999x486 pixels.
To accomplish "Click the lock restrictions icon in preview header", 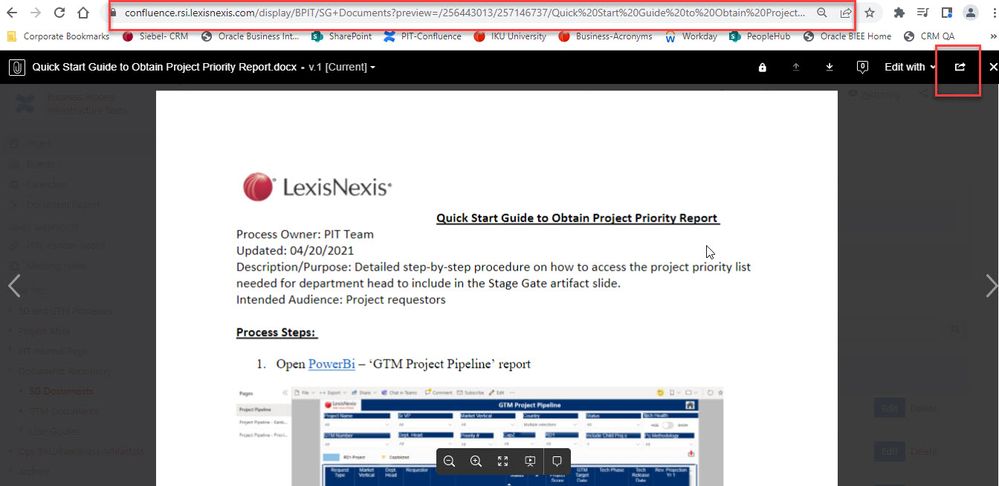I will pyautogui.click(x=762, y=67).
